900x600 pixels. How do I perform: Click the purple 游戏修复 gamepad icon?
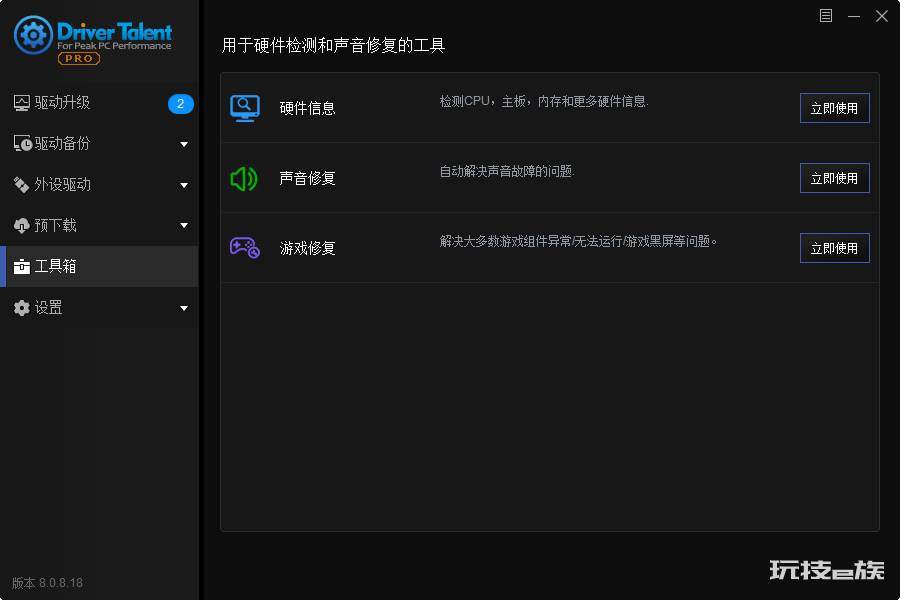(245, 248)
